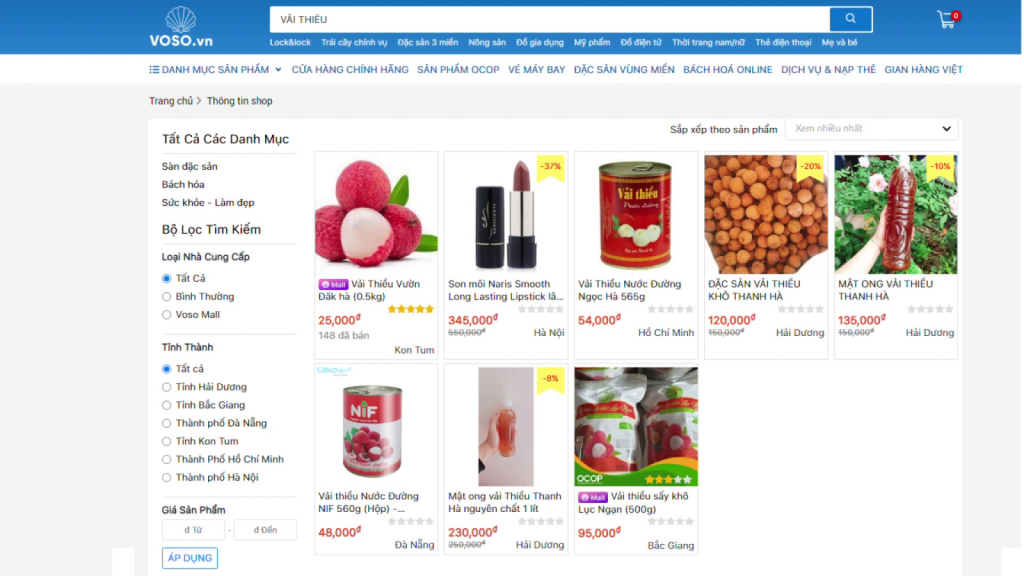The height and width of the screenshot is (576, 1024).
Task: Expand Danh Mục Sản Phẩm menu chevron
Action: tap(278, 70)
